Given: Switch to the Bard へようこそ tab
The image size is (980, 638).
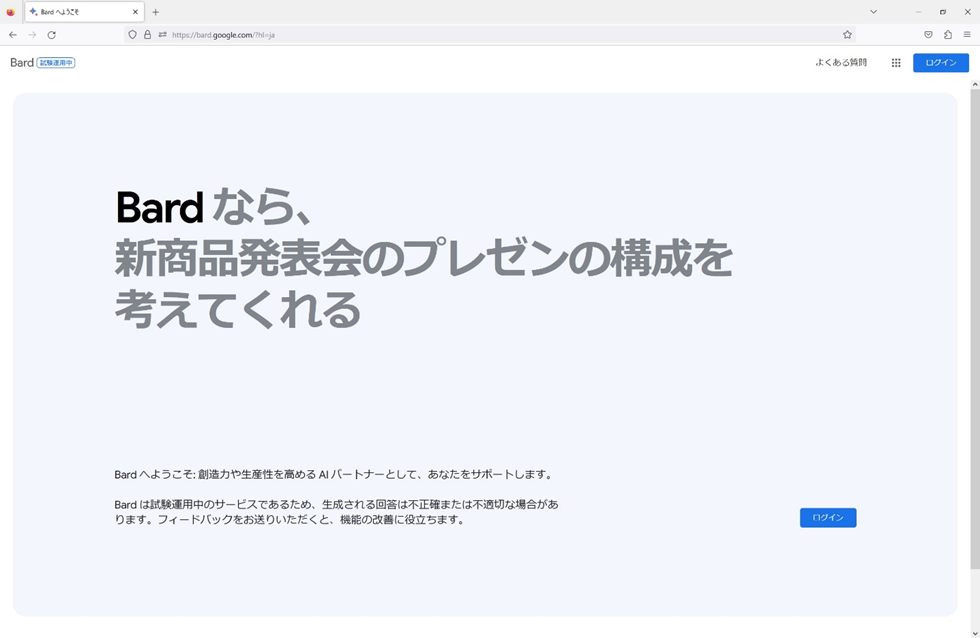Looking at the screenshot, I should click(84, 12).
